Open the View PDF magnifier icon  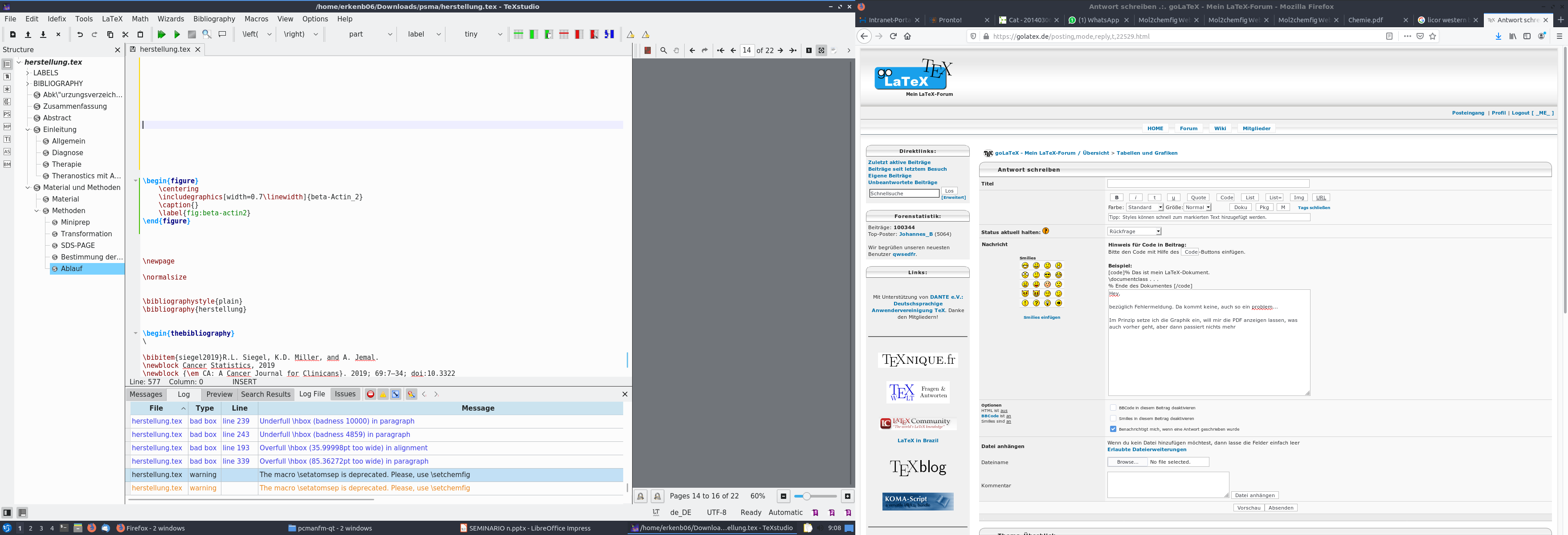[207, 35]
